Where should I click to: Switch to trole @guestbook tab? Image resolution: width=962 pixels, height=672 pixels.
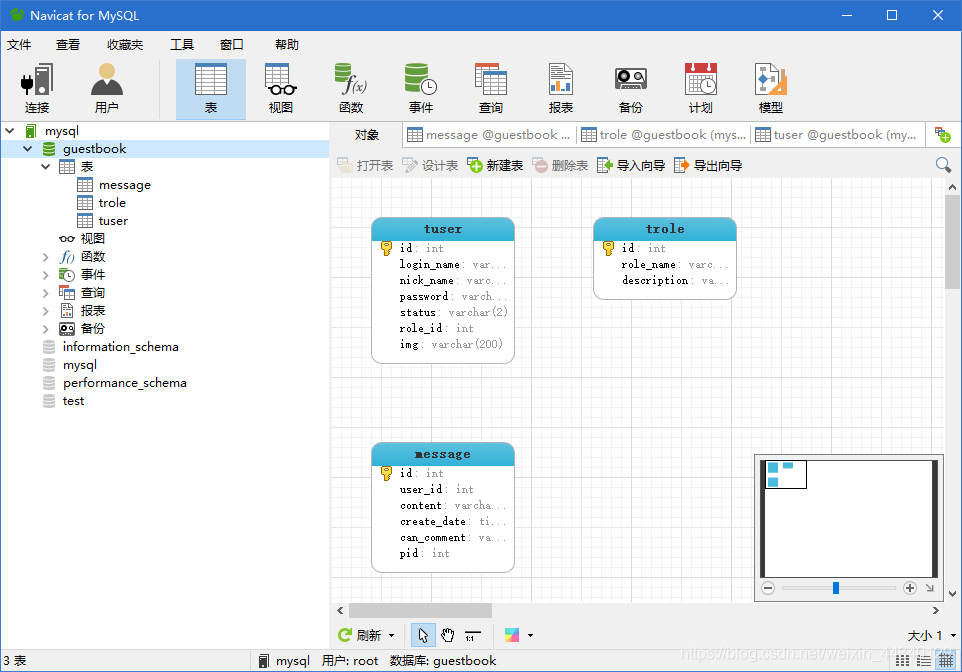663,135
